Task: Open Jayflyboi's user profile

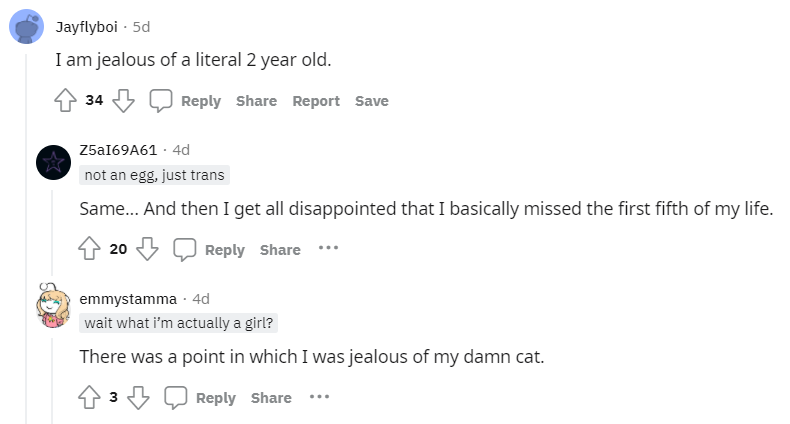Action: coord(86,27)
